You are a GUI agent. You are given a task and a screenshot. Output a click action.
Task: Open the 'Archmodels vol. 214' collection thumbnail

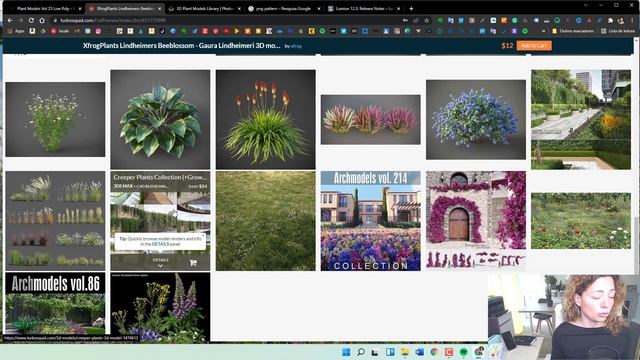371,221
